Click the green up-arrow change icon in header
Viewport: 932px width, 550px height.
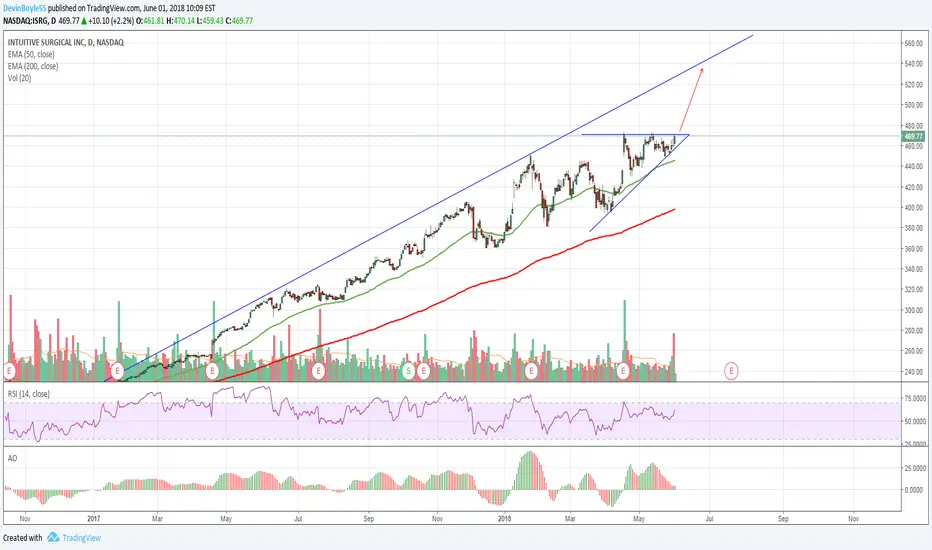click(84, 21)
